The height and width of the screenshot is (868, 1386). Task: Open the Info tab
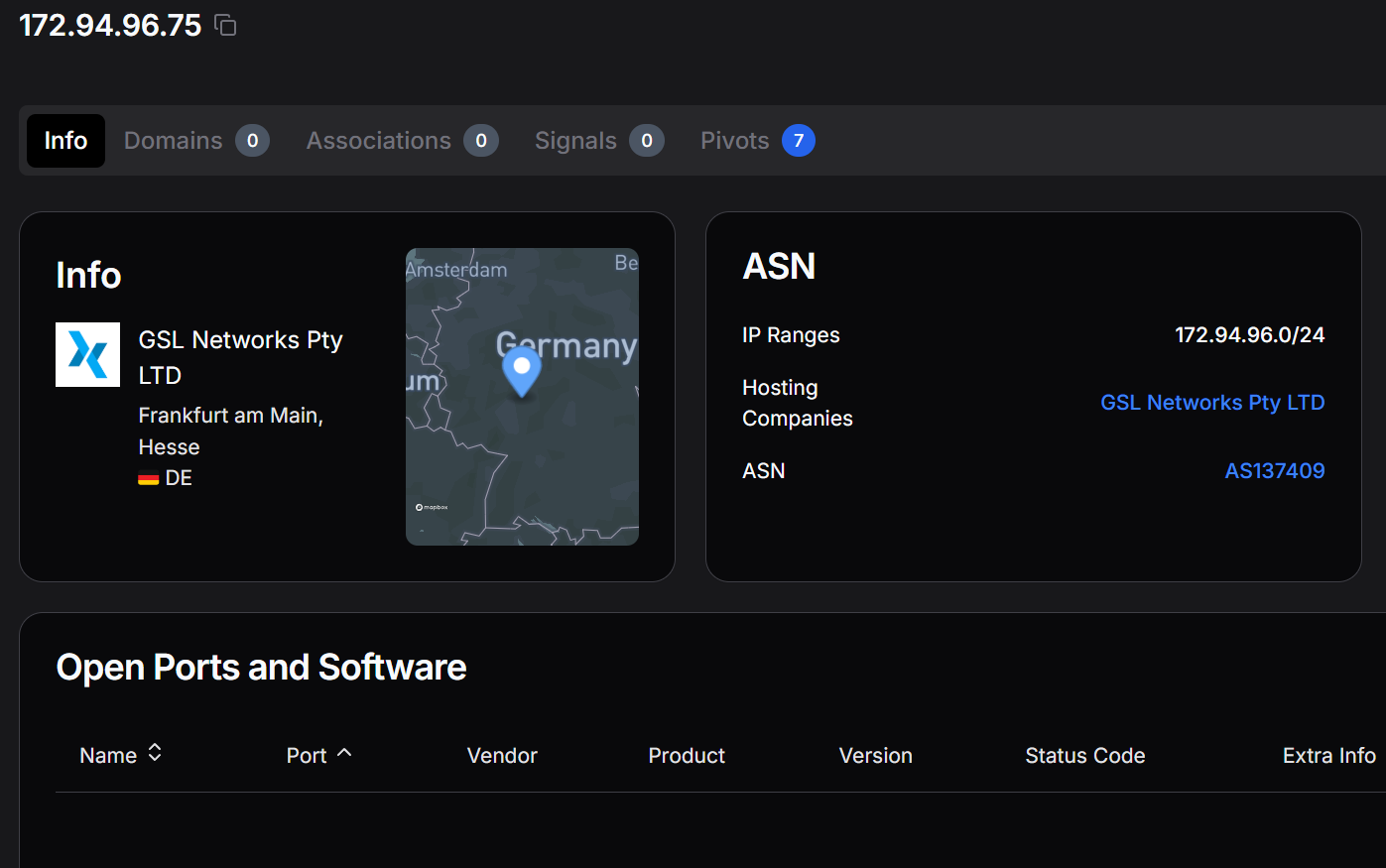pyautogui.click(x=65, y=141)
